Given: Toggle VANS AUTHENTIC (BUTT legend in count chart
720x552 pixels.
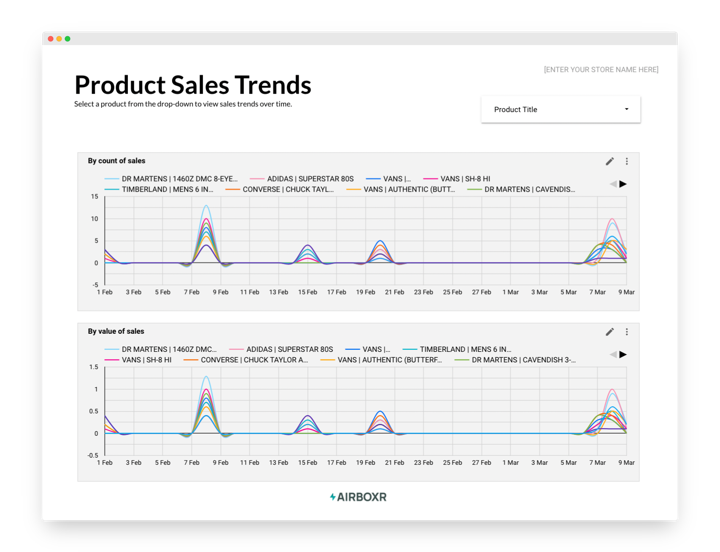Looking at the screenshot, I should coord(401,189).
